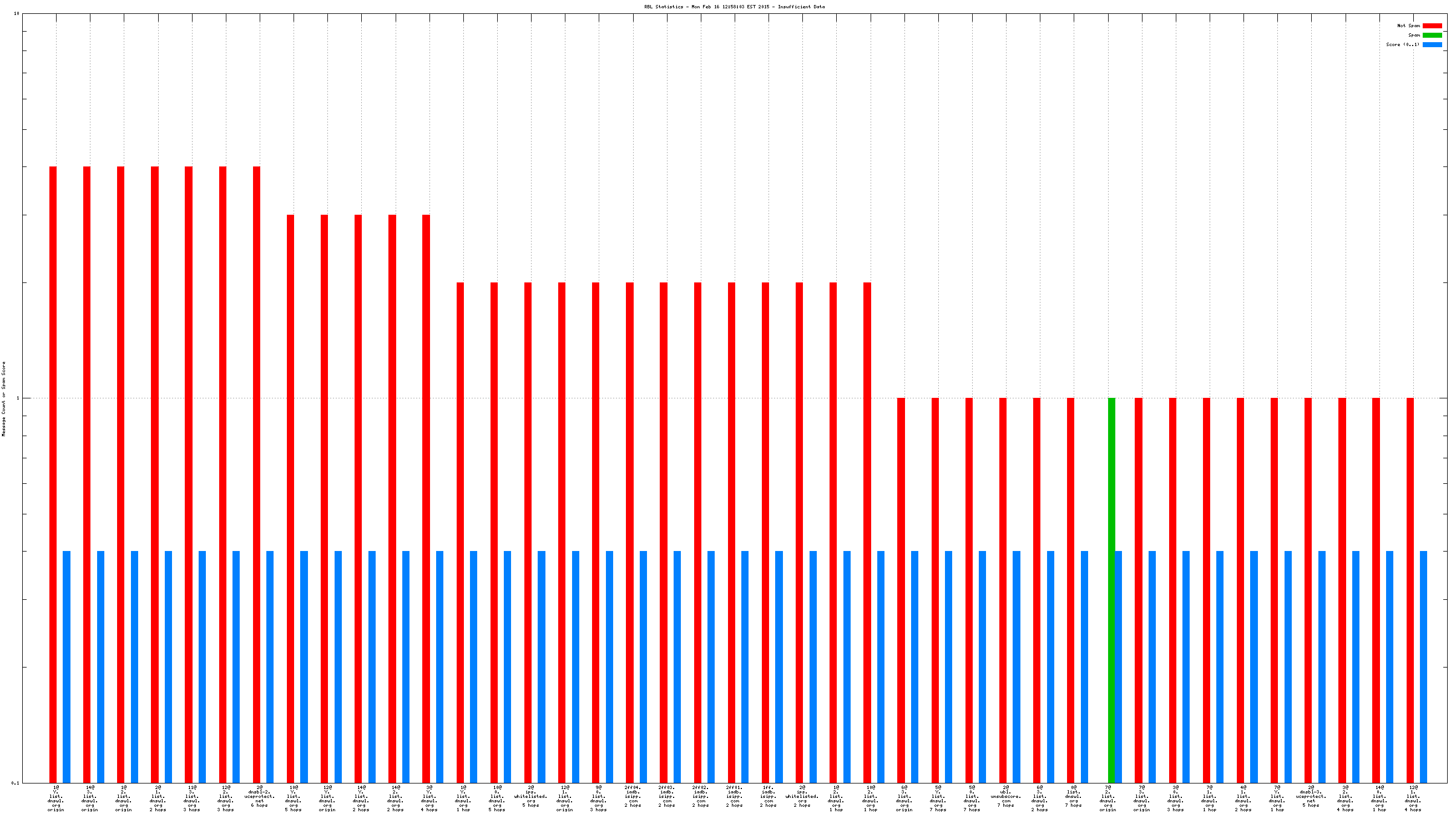Click the y-axis tick label 10
The image size is (1456, 819).
pos(17,13)
